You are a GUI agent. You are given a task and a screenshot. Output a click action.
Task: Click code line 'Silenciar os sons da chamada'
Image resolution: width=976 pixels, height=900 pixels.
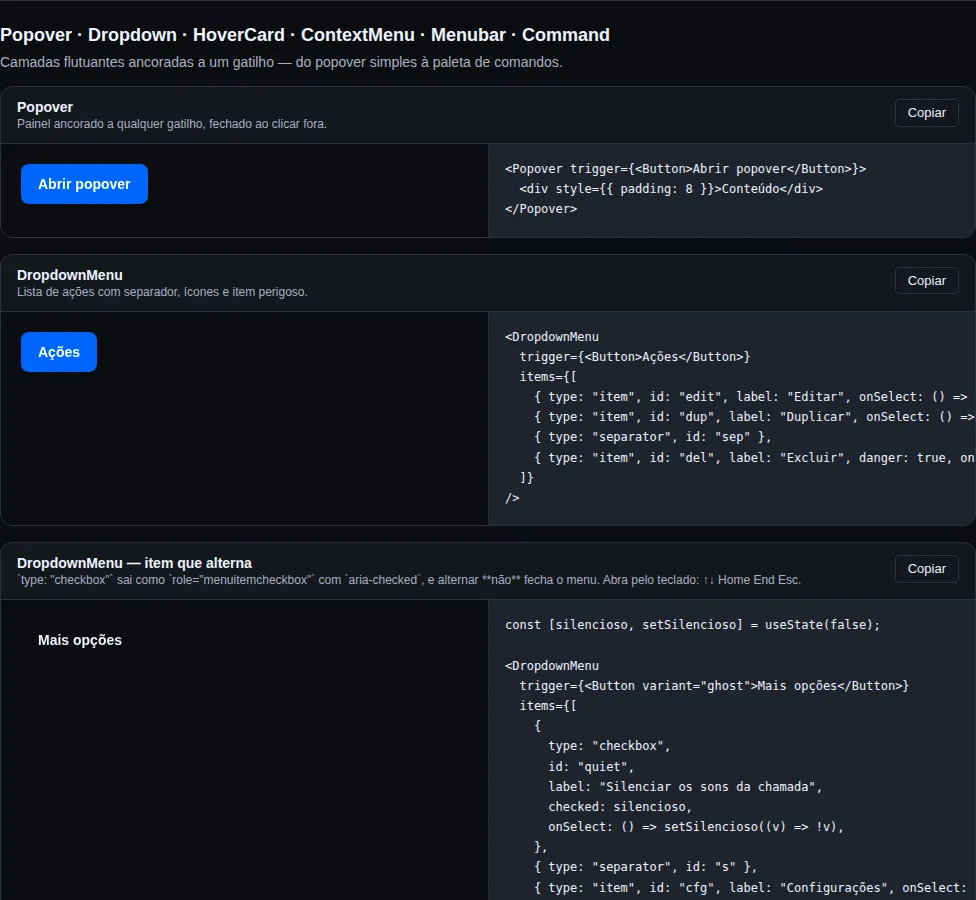click(x=685, y=787)
